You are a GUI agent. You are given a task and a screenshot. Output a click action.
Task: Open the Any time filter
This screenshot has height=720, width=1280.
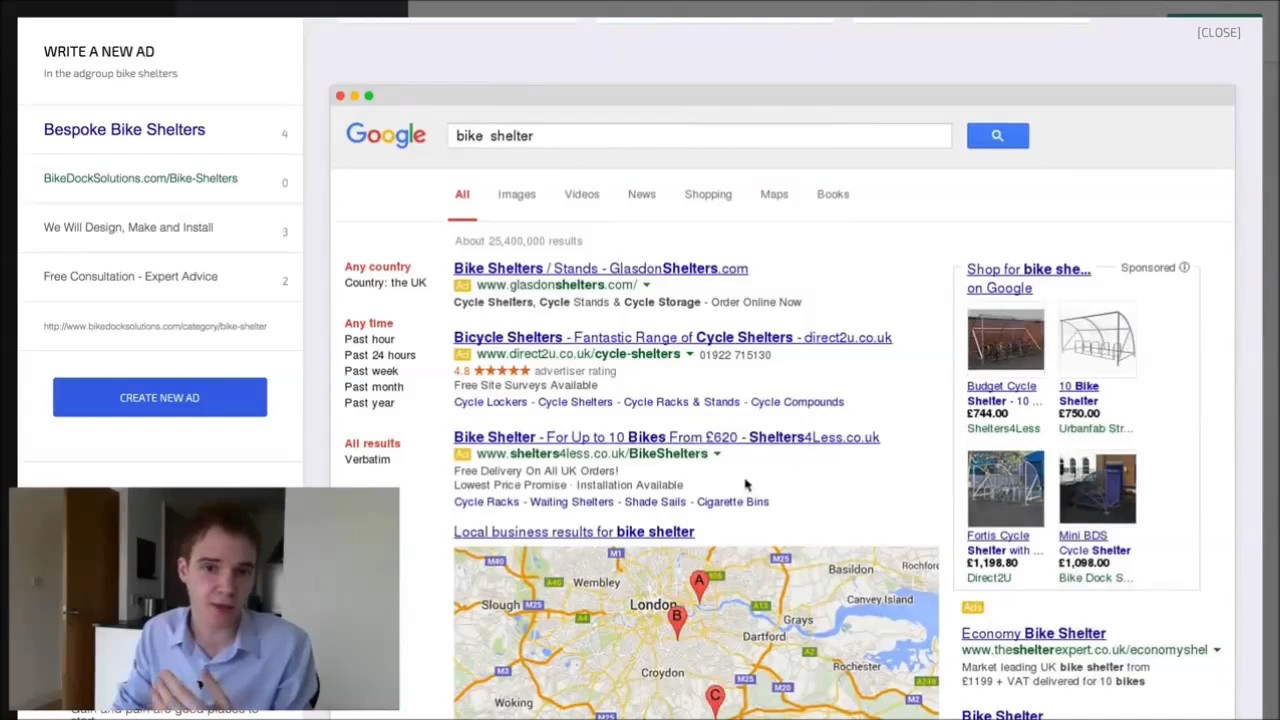(x=369, y=323)
